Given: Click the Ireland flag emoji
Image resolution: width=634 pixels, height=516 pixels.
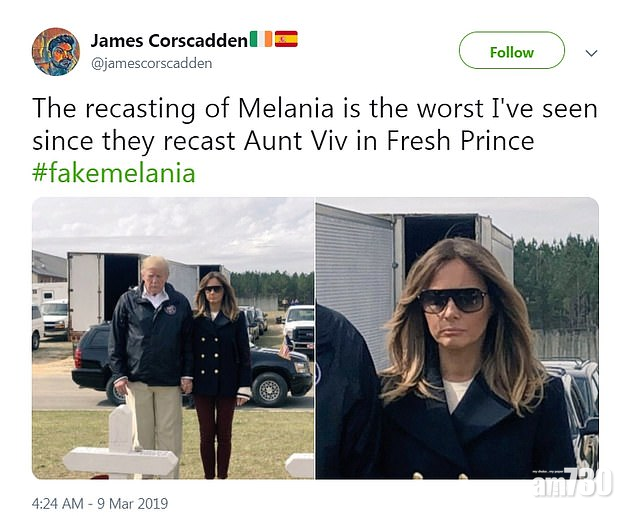Looking at the screenshot, I should pyautogui.click(x=261, y=40).
